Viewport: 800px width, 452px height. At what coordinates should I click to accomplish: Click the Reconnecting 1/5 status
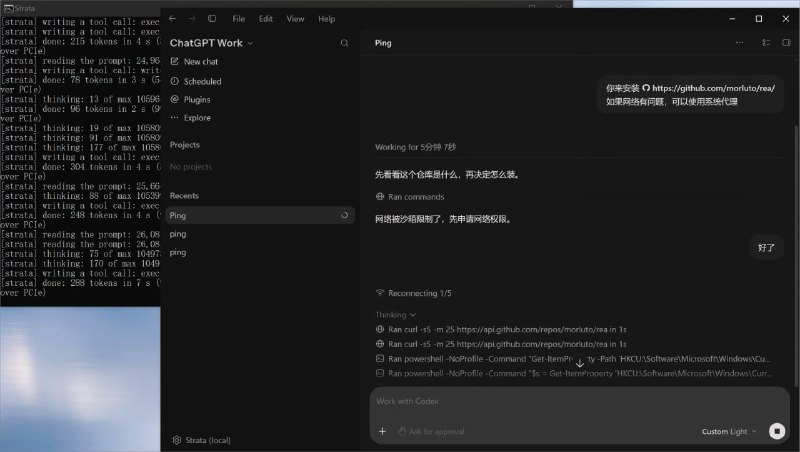point(414,293)
